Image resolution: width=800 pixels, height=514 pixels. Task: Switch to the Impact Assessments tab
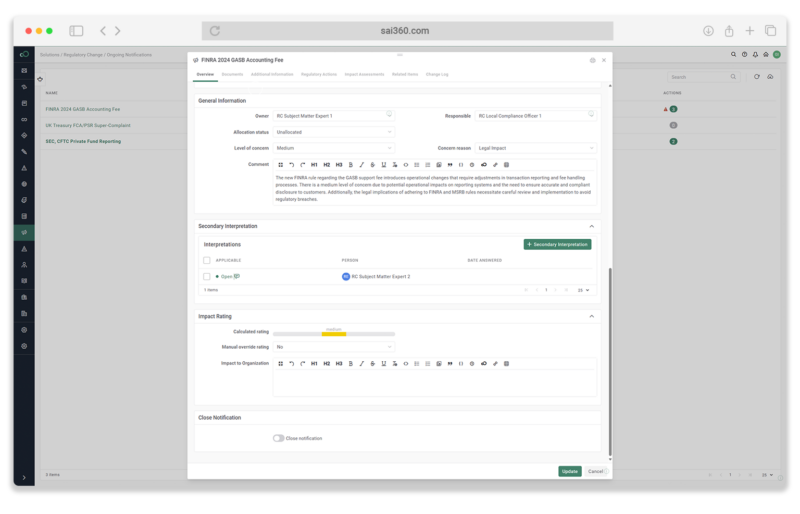pyautogui.click(x=364, y=75)
